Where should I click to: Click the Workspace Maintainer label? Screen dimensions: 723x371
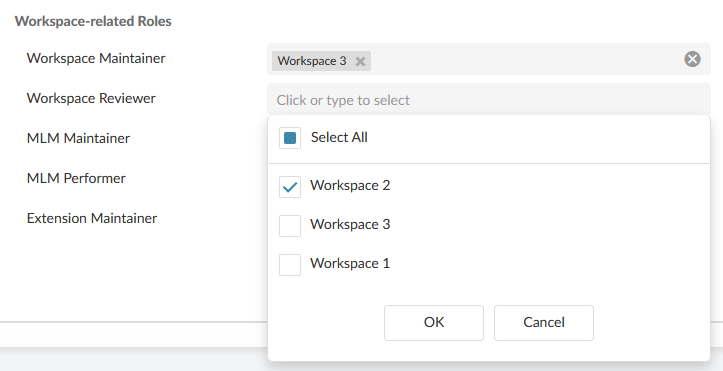pos(96,58)
